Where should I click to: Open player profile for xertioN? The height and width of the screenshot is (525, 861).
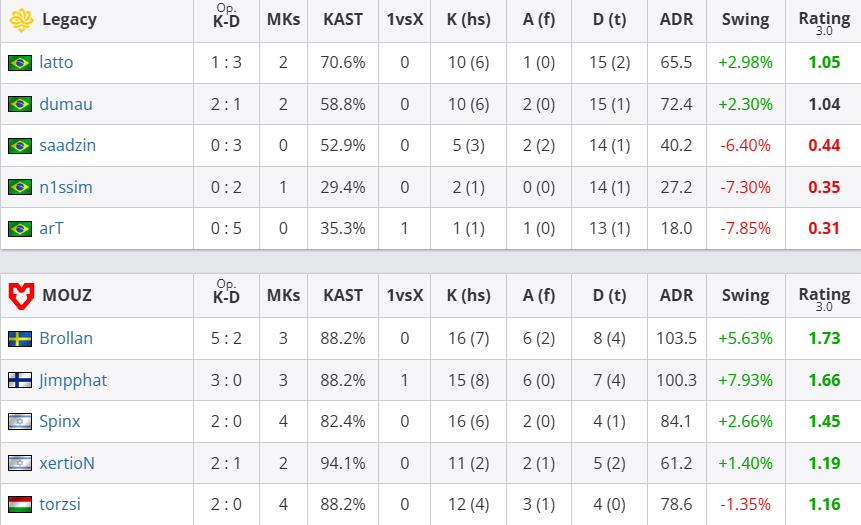pyautogui.click(x=67, y=463)
